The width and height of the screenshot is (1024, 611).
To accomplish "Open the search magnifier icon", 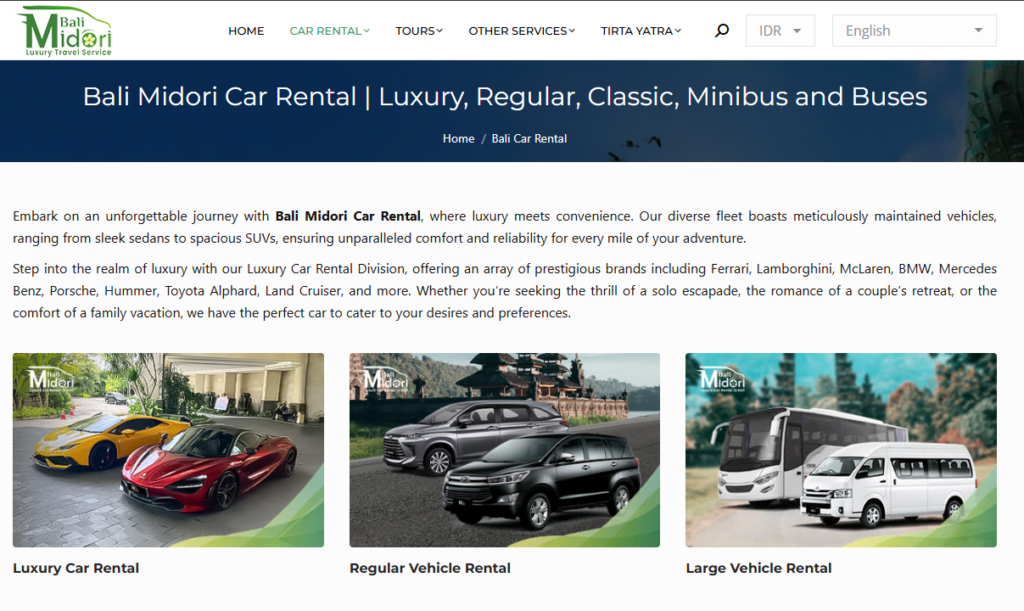I will pos(722,31).
